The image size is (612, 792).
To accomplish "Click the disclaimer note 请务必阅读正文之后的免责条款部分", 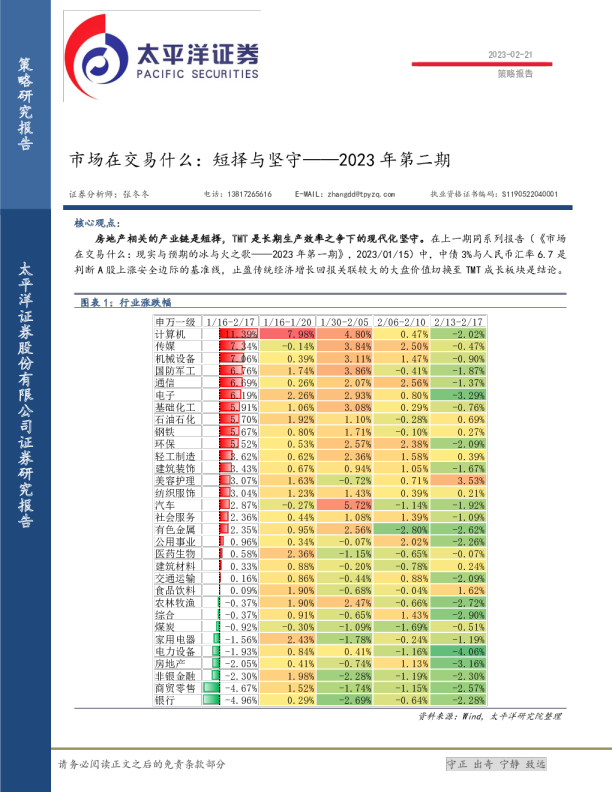I will pos(141,764).
